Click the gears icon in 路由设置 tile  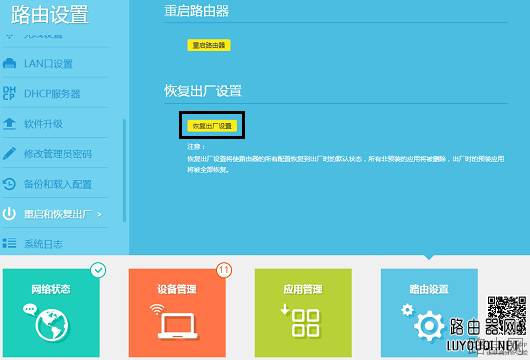click(423, 322)
